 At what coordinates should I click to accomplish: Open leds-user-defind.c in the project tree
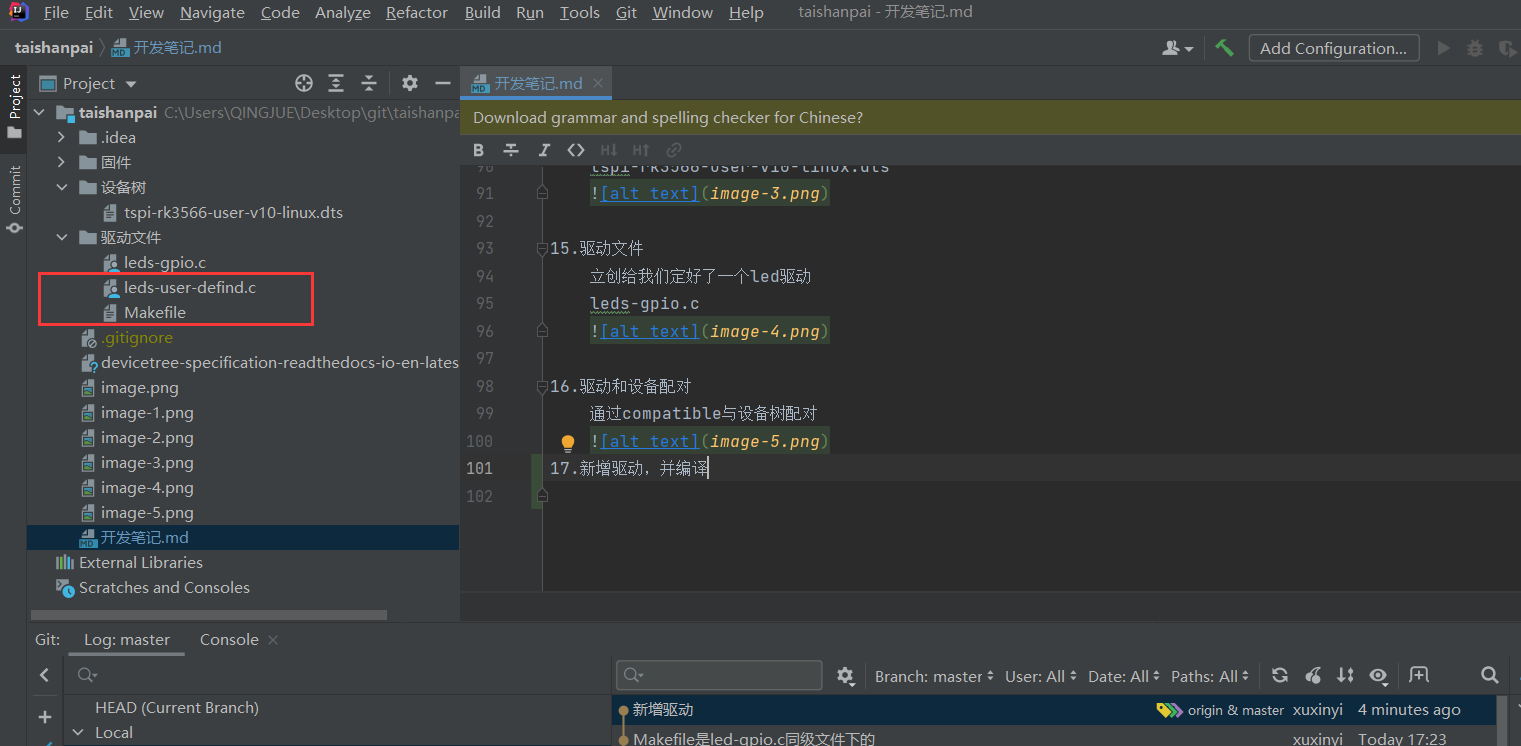[x=190, y=288]
